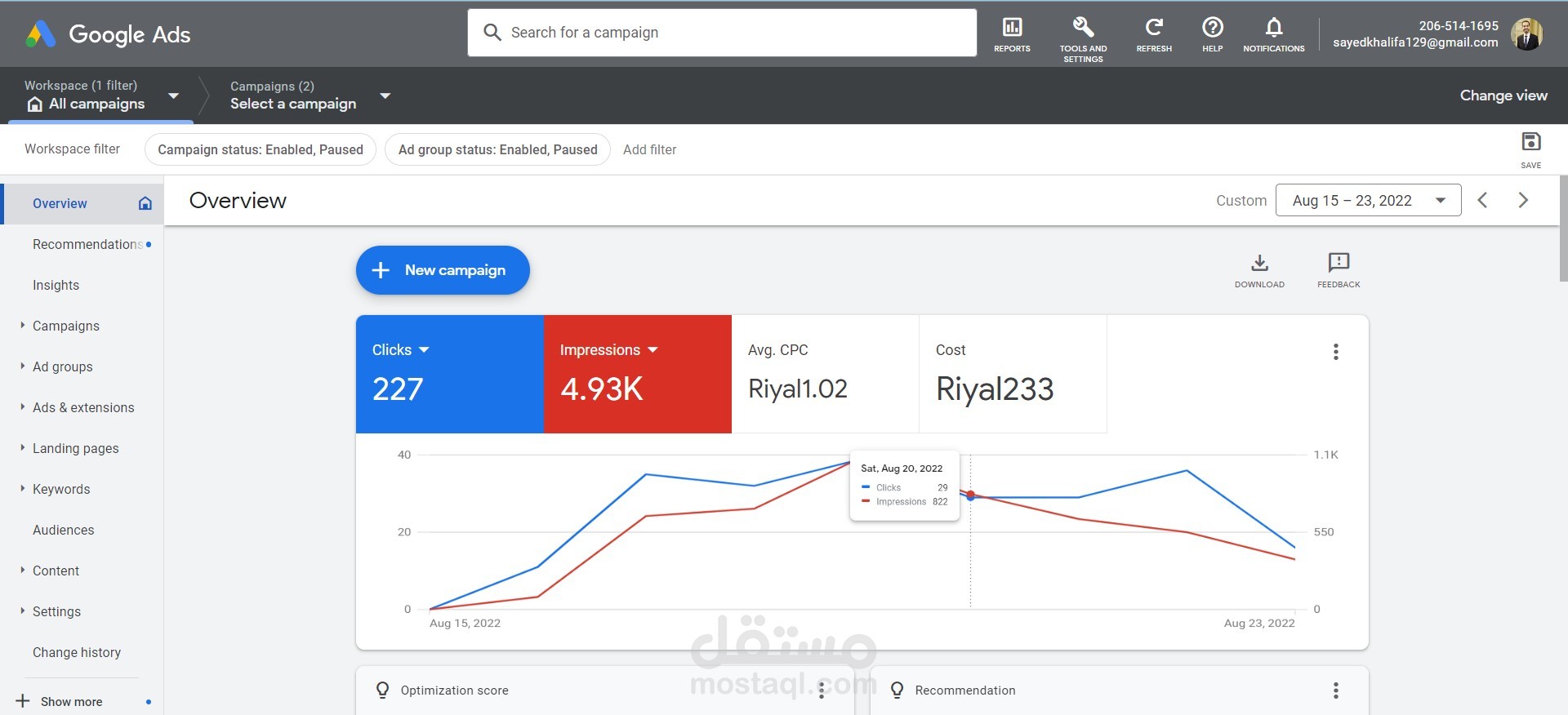Click the Ad group status filter chip
Viewport: 1568px width, 715px height.
click(x=497, y=149)
